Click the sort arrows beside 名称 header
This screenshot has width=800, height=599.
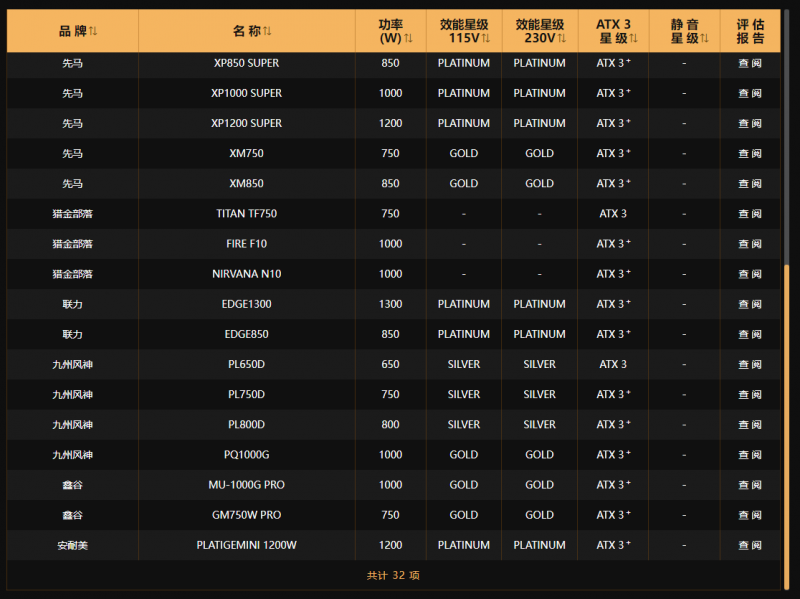pyautogui.click(x=267, y=31)
